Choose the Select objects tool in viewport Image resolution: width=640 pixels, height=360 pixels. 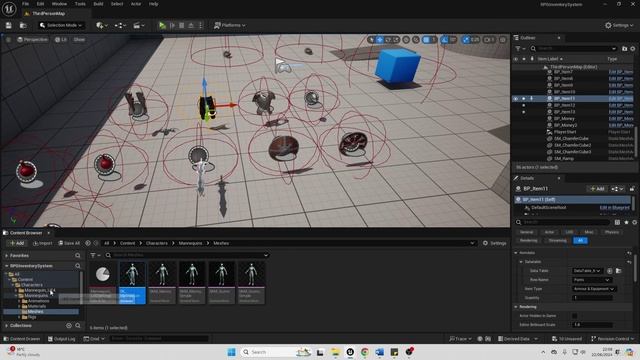pyautogui.click(x=371, y=40)
